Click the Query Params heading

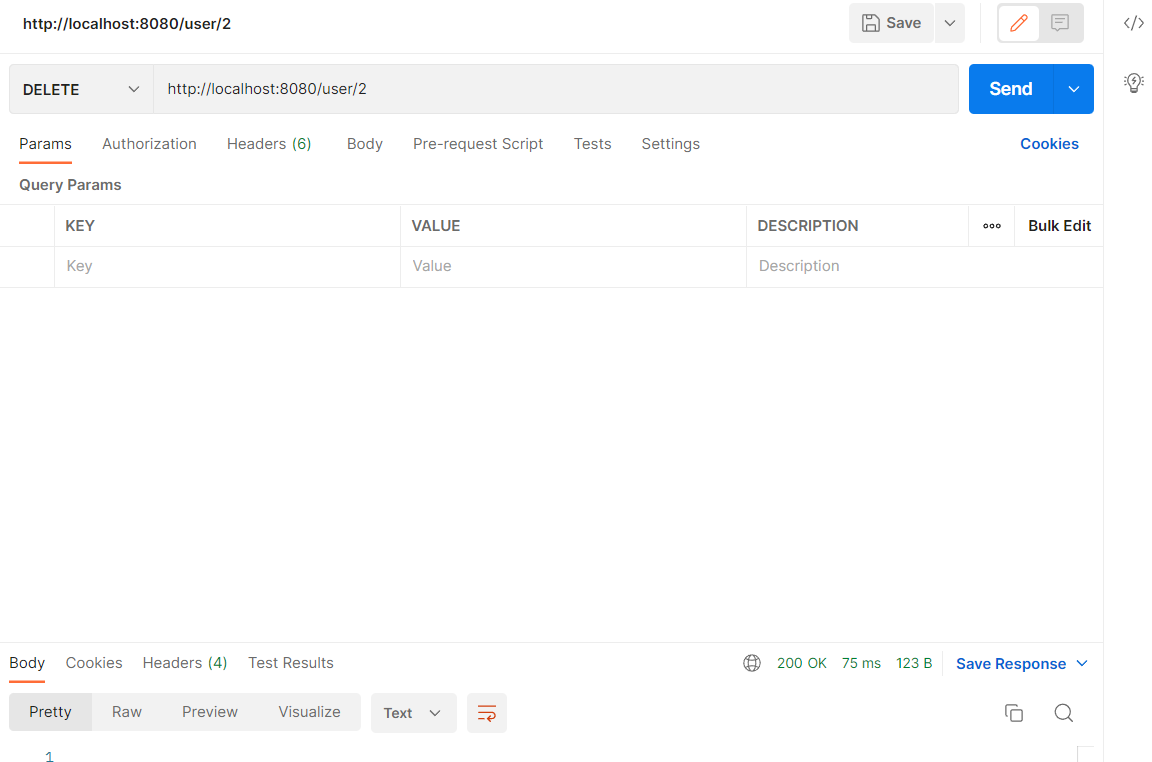pyautogui.click(x=70, y=185)
